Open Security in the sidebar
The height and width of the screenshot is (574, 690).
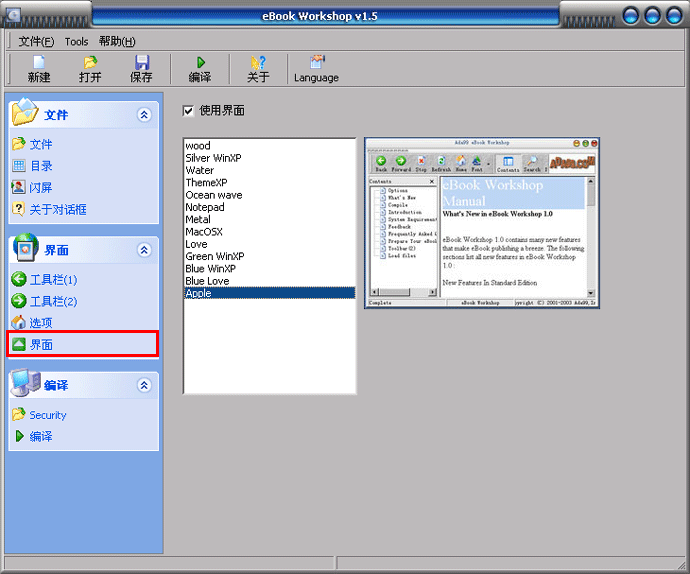point(47,415)
